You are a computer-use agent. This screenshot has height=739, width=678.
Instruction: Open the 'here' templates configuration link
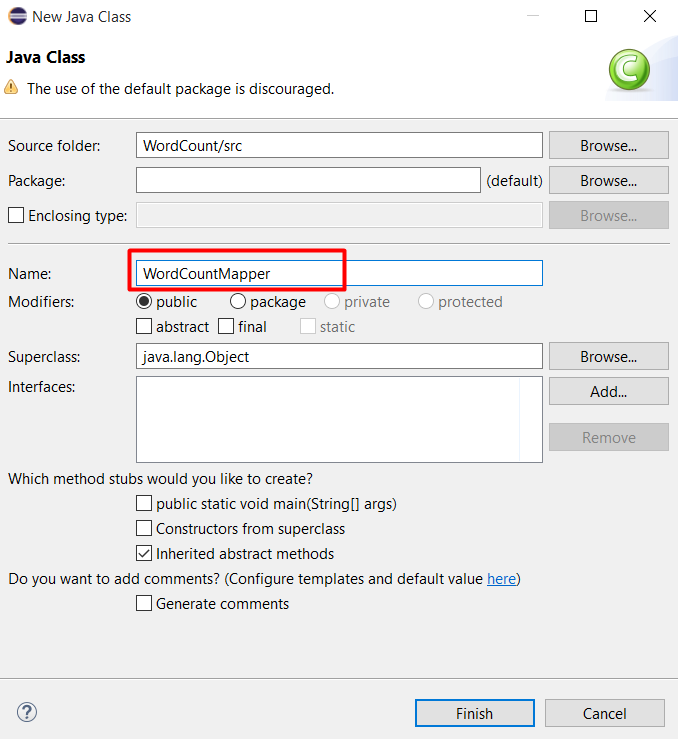pos(501,579)
